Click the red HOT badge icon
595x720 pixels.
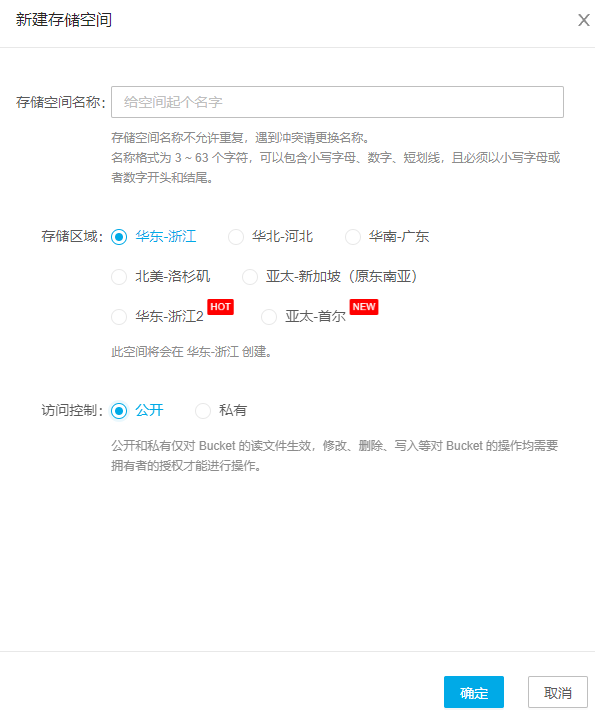click(x=220, y=307)
